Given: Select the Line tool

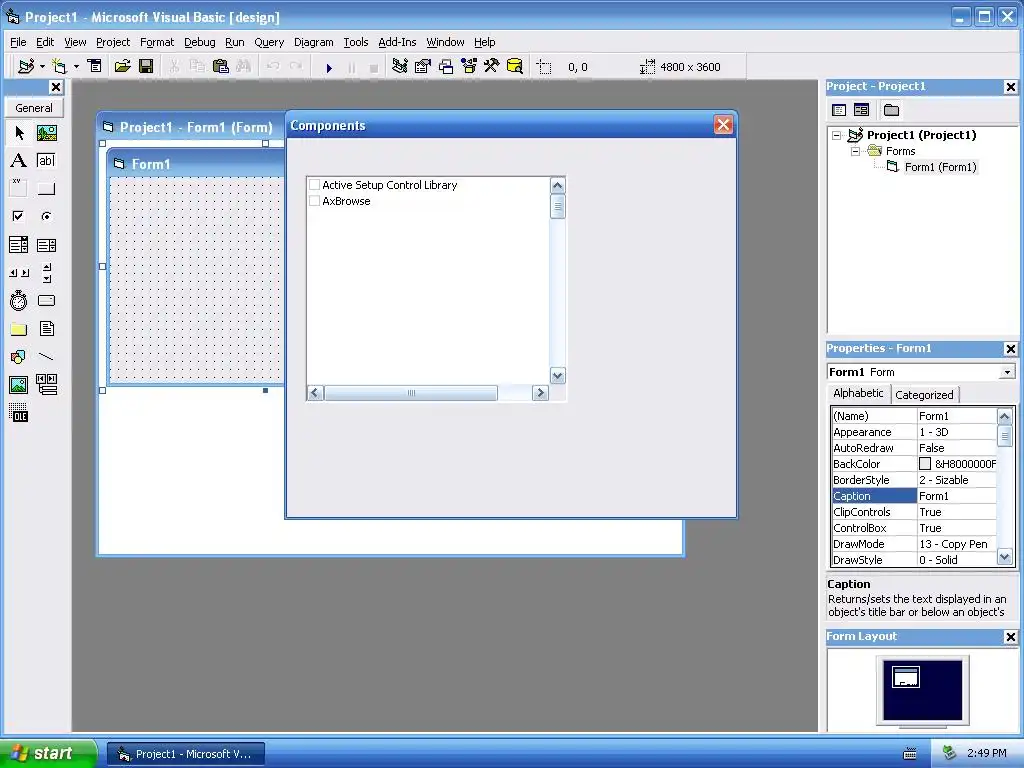Looking at the screenshot, I should tap(46, 357).
